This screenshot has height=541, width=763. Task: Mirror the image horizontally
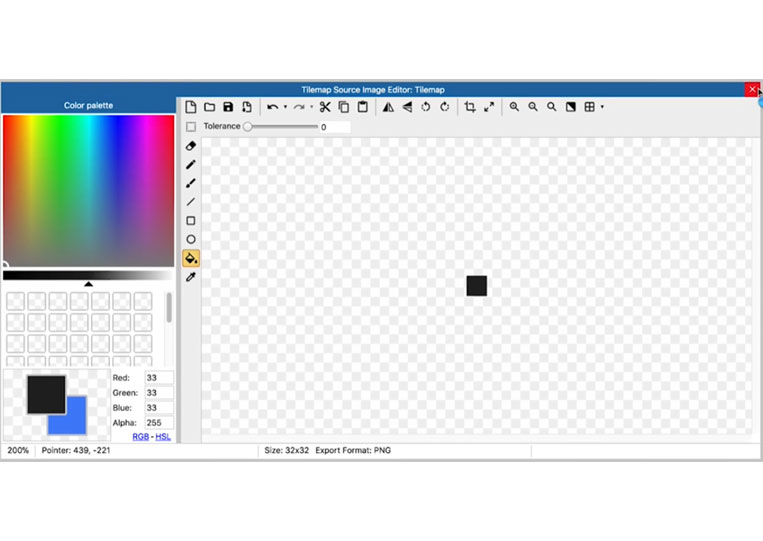[x=388, y=107]
